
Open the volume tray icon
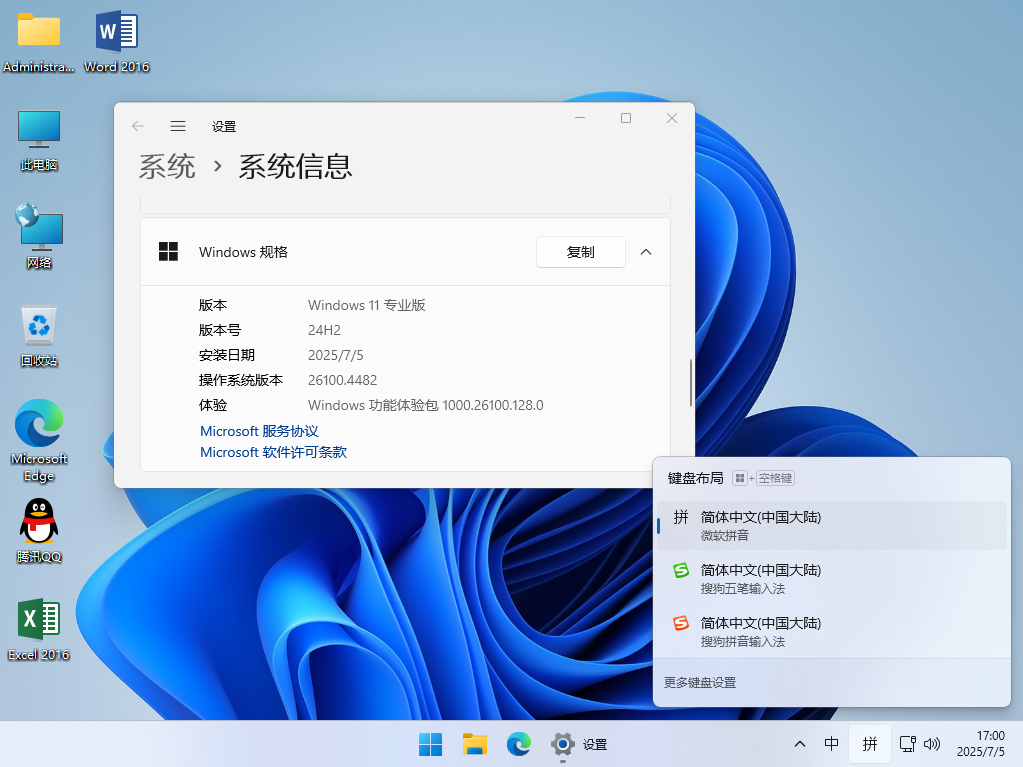[932, 744]
